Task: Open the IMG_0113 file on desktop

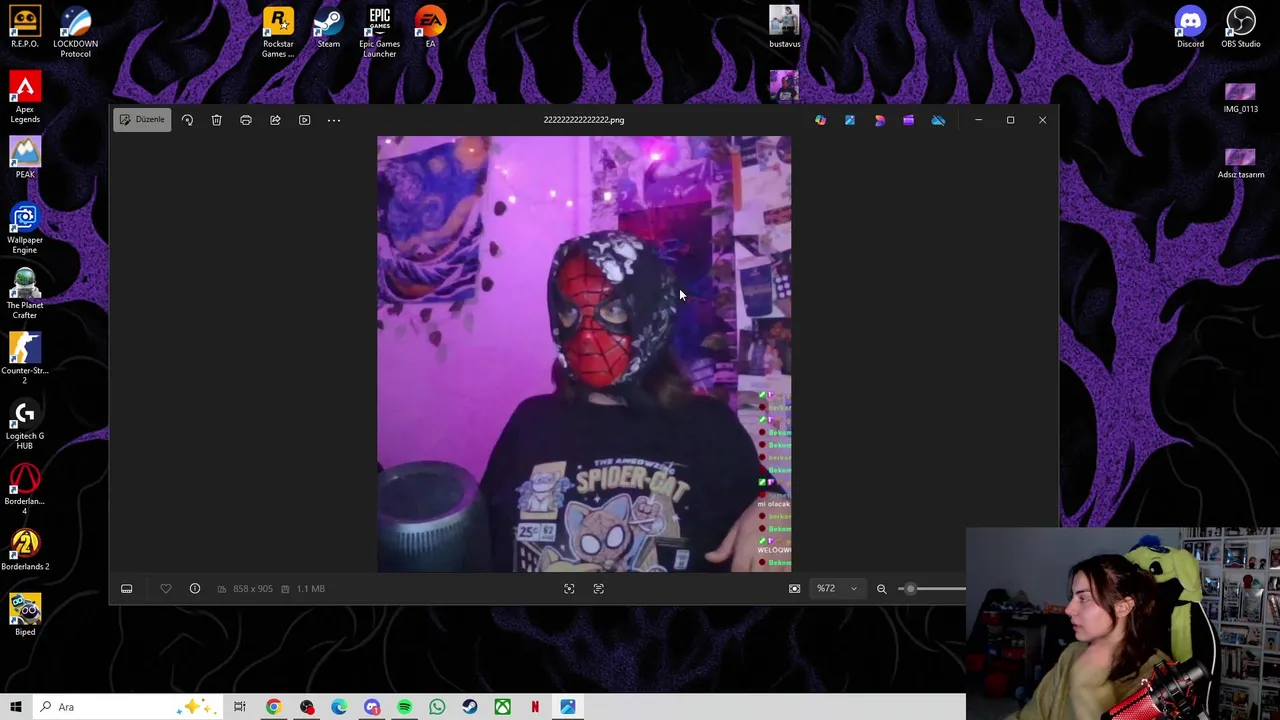Action: point(1241,98)
